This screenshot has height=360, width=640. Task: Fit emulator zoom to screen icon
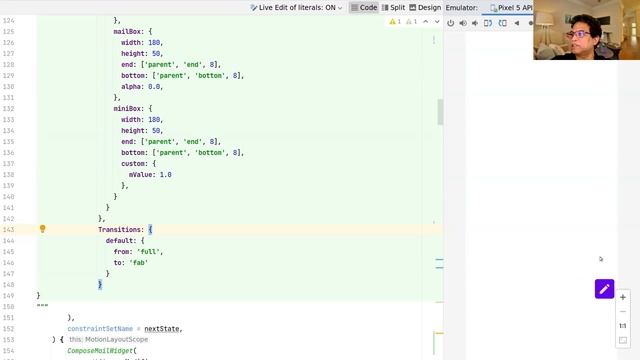coord(623,340)
